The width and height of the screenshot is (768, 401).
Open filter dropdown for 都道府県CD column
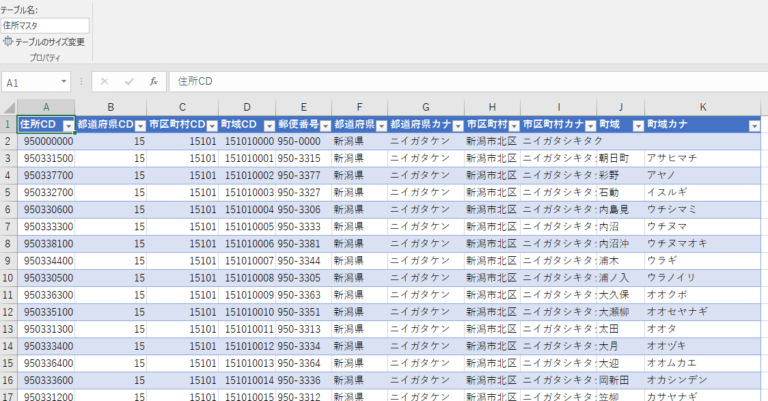(x=140, y=126)
